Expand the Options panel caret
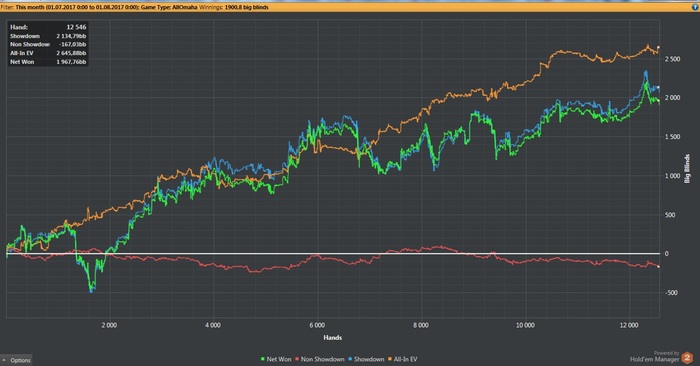The image size is (700, 366). (4, 360)
